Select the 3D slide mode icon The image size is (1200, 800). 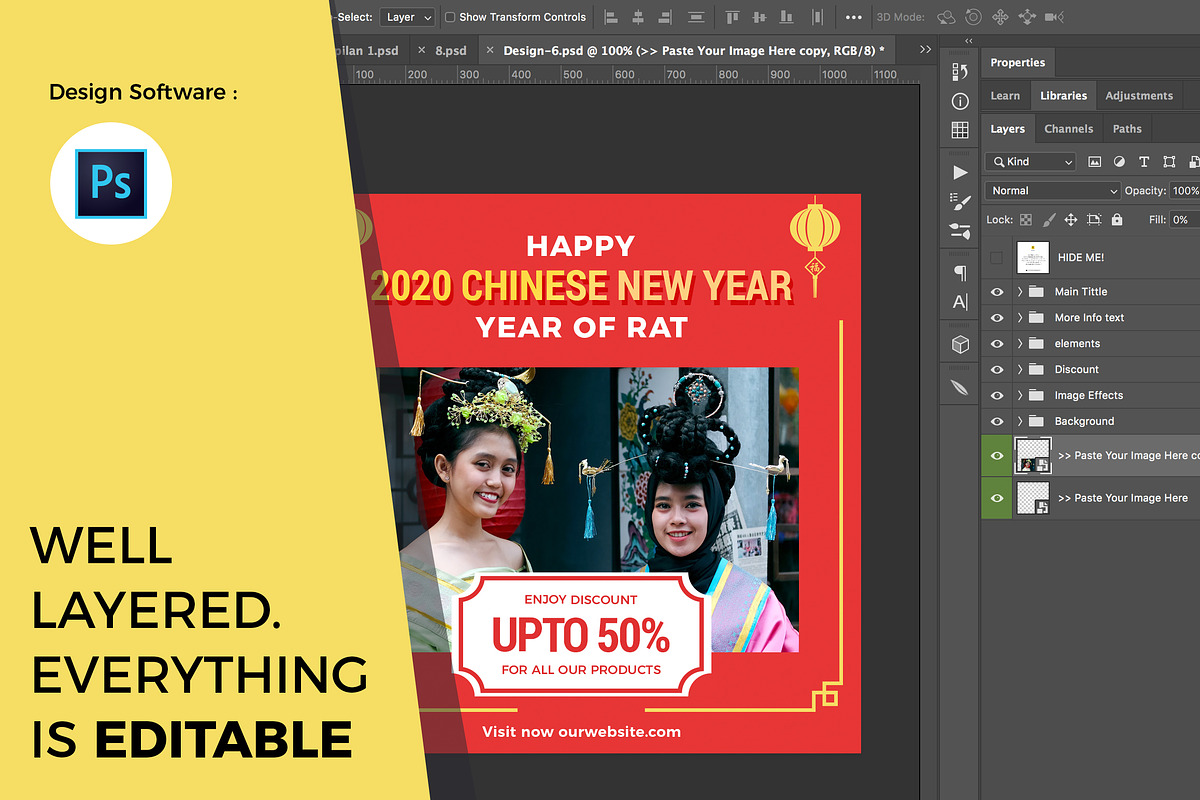point(1026,17)
